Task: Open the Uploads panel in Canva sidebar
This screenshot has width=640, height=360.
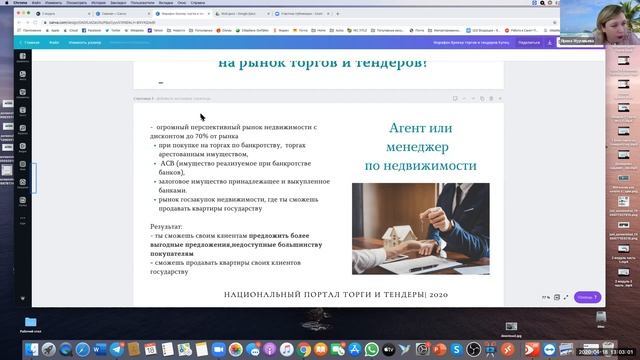Action: 22,183
